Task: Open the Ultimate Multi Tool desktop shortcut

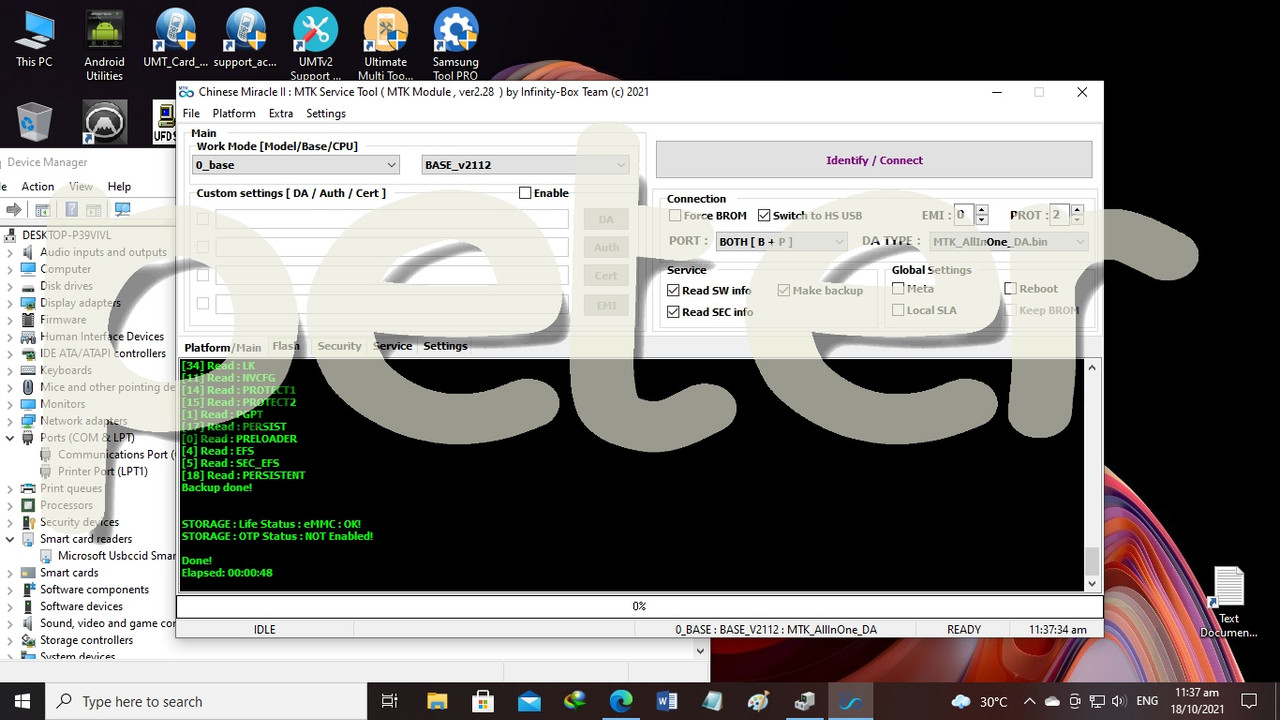Action: pos(386,45)
